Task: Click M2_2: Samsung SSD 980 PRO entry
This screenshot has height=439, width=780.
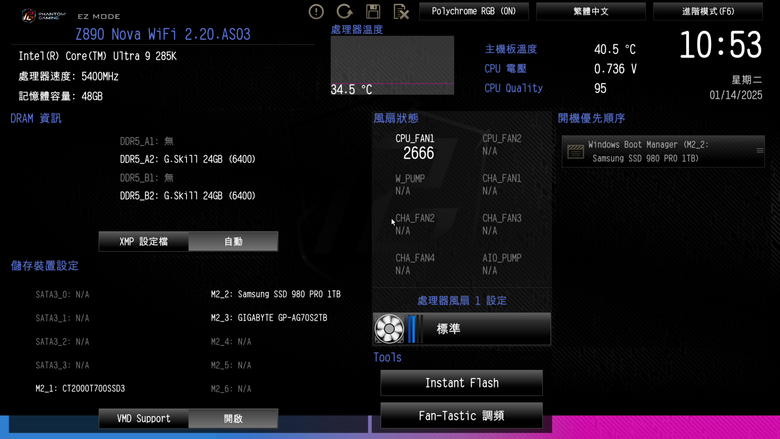Action: coord(276,294)
